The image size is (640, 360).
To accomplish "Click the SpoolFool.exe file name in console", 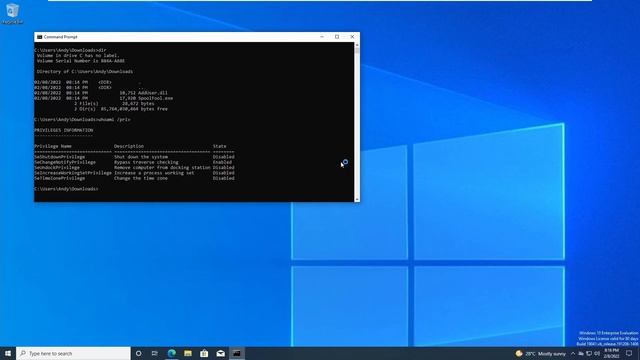I will point(157,98).
